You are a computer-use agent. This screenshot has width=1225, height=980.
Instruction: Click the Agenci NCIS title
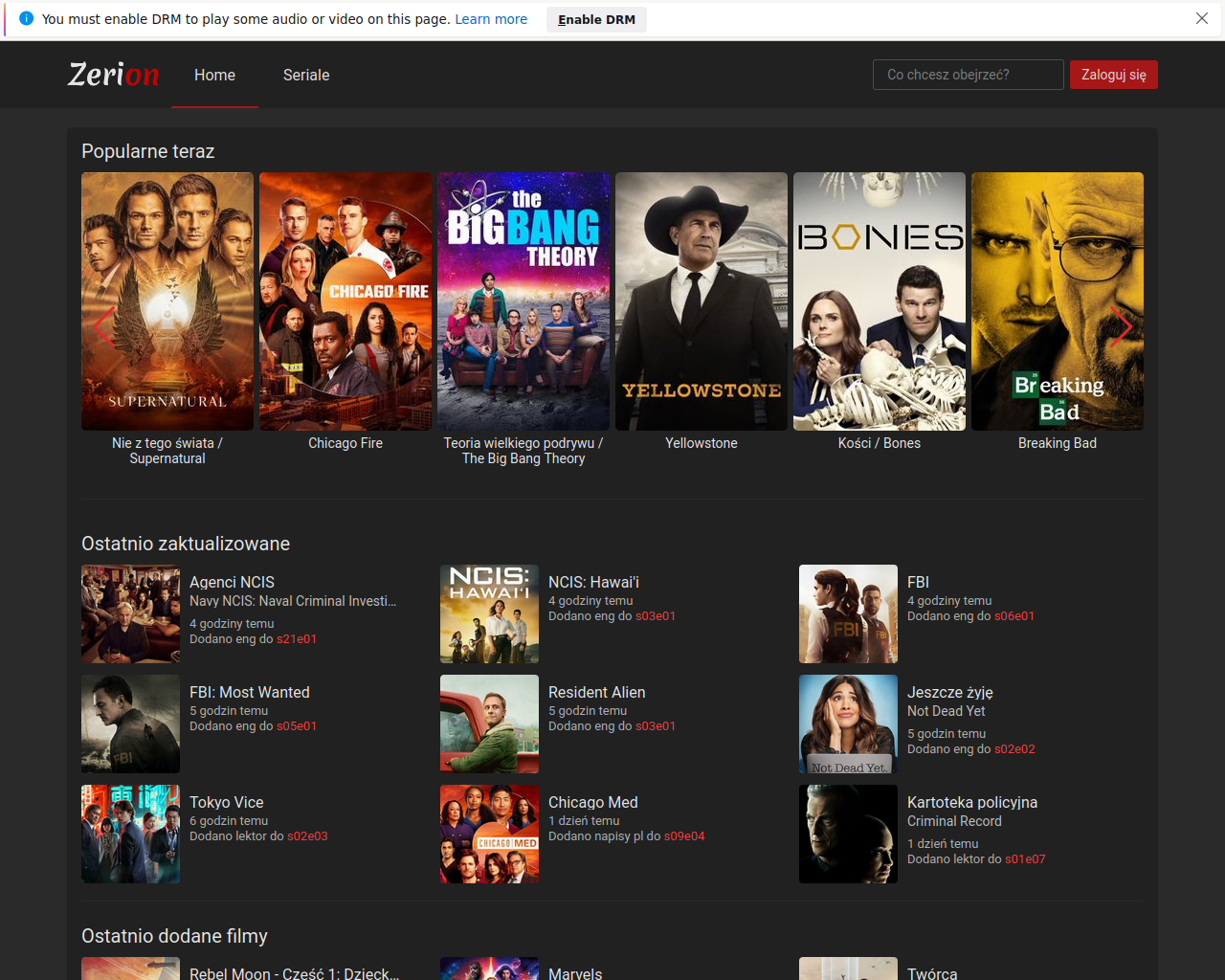pyautogui.click(x=232, y=582)
